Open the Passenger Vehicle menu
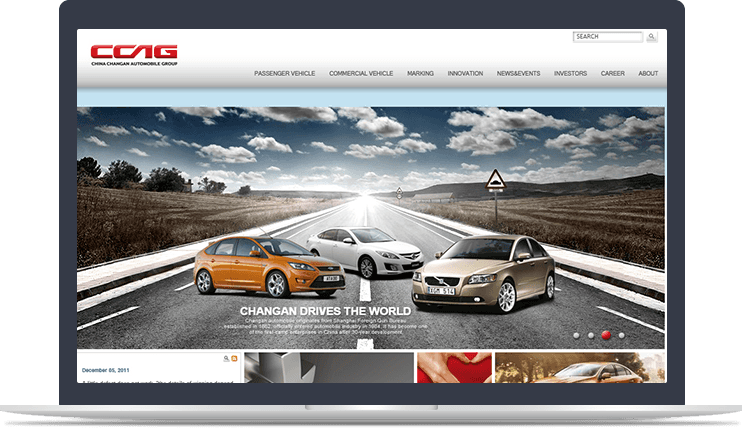This screenshot has height=429, width=742. pos(284,73)
